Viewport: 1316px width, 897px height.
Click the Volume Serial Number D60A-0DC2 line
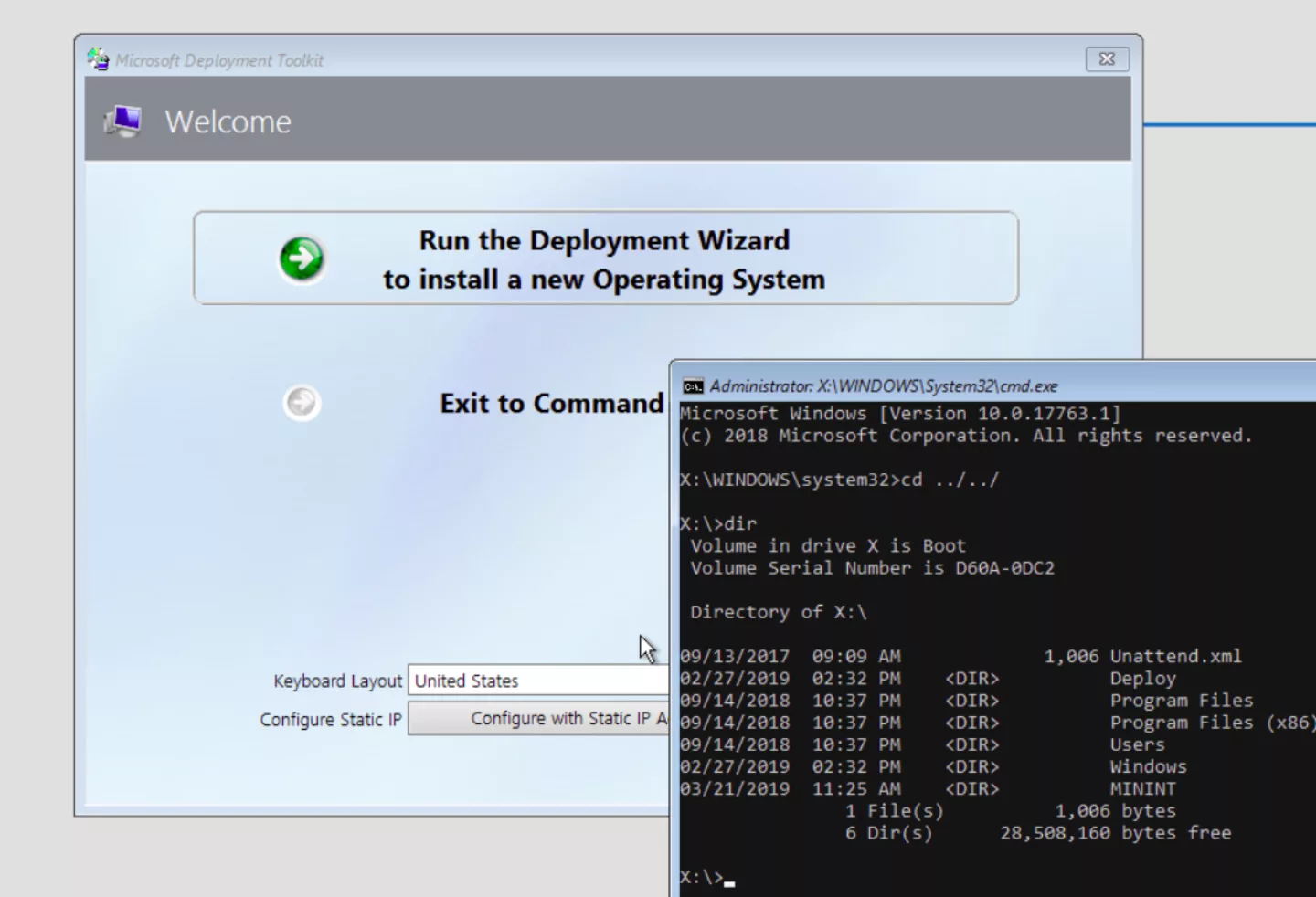tap(872, 568)
